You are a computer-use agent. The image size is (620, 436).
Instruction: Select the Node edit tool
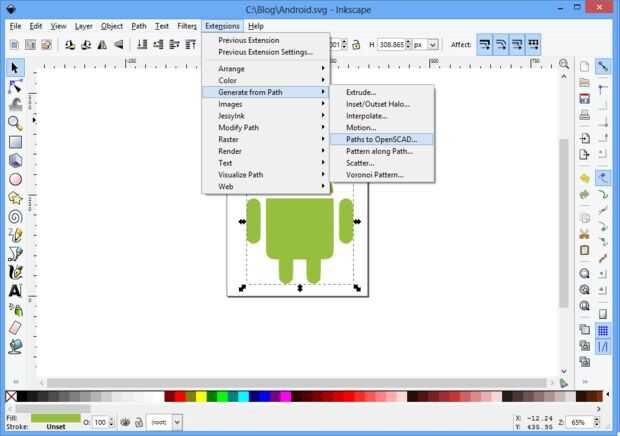tap(15, 87)
